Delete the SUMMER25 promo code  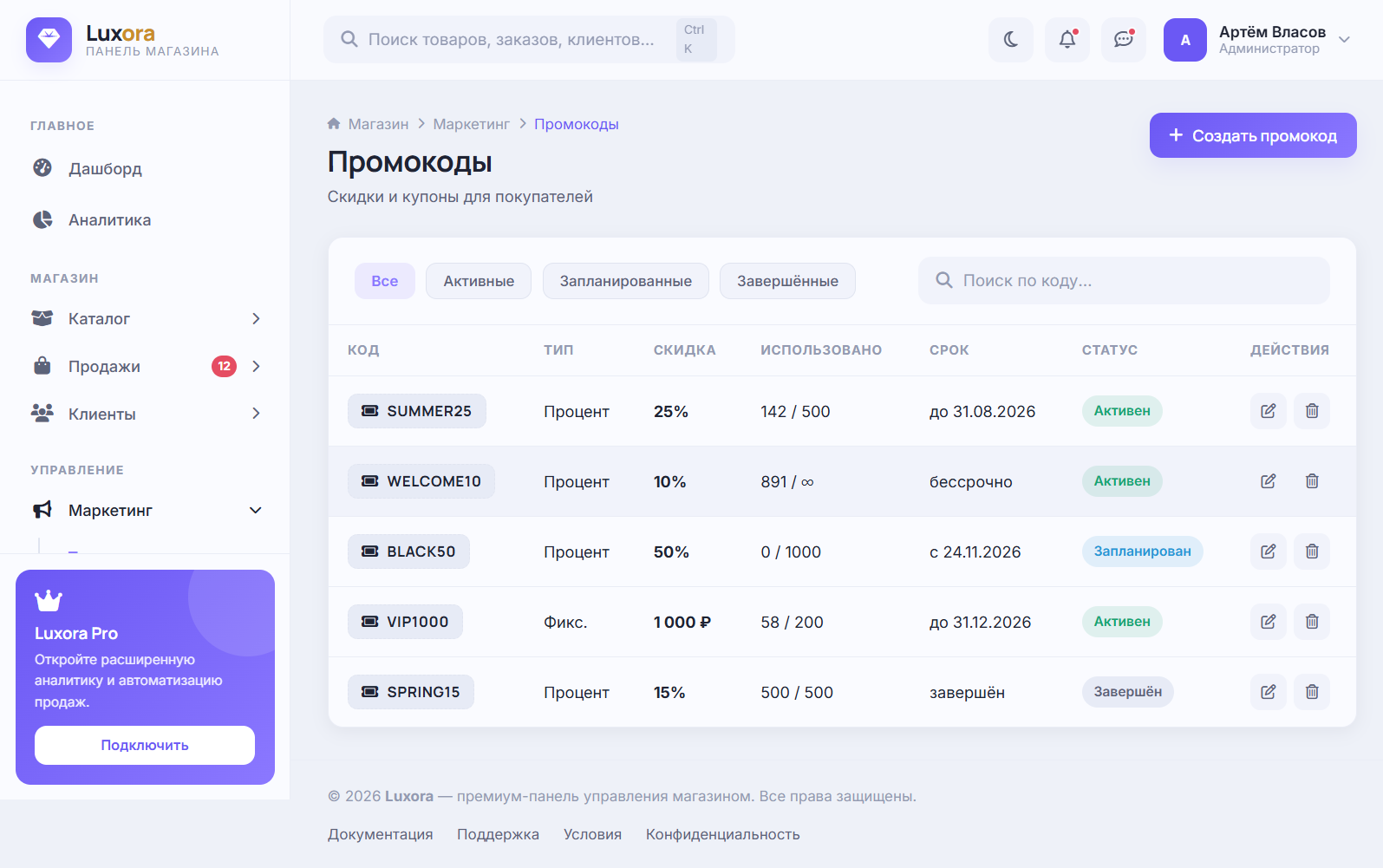coord(1312,411)
